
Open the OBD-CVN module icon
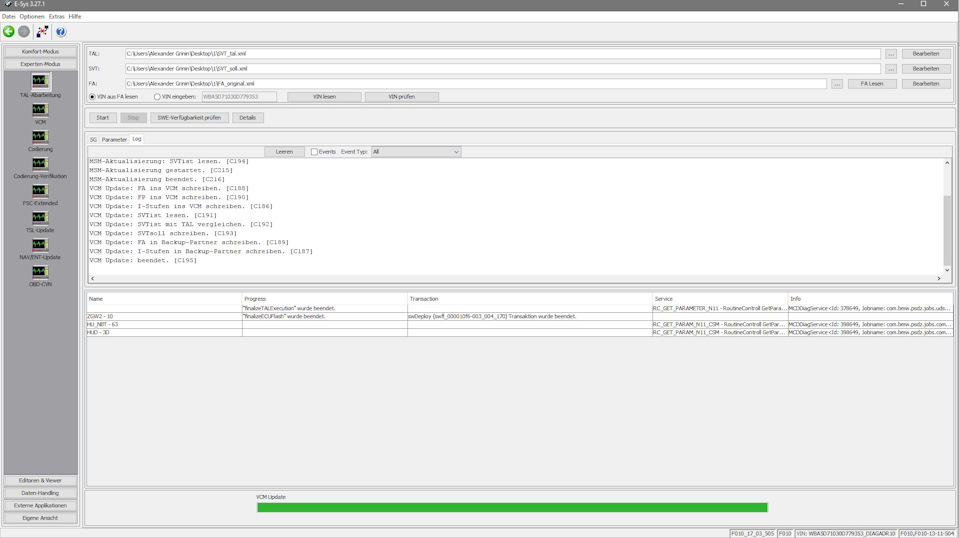tap(40, 271)
